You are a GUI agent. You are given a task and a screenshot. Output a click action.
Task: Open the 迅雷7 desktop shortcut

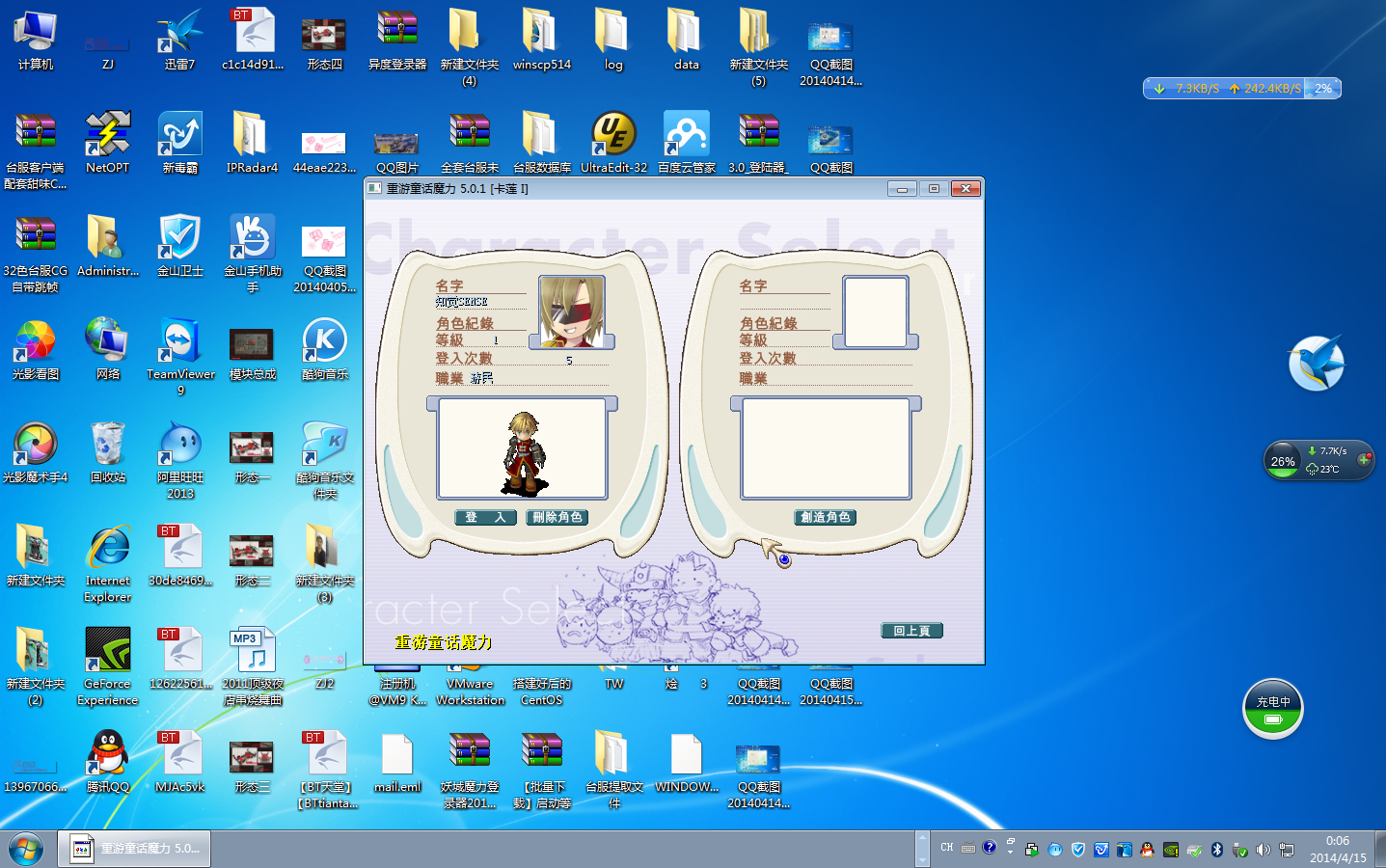(x=179, y=34)
